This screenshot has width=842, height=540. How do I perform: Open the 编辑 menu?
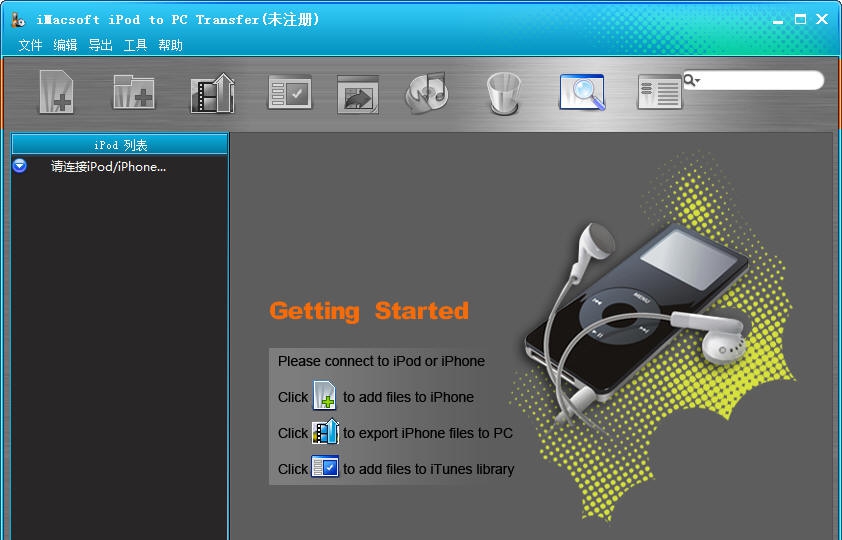[66, 45]
